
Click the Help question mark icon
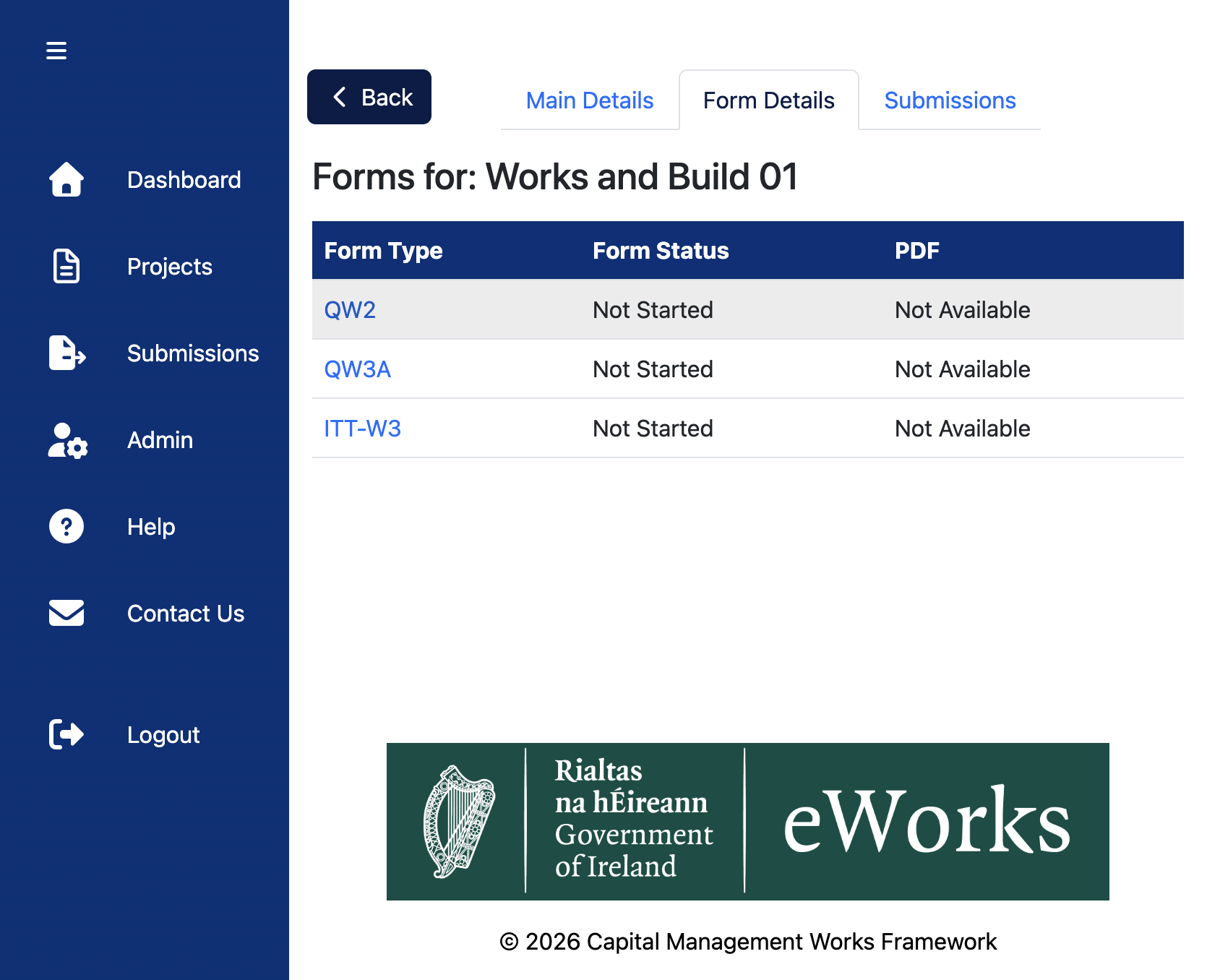[66, 526]
